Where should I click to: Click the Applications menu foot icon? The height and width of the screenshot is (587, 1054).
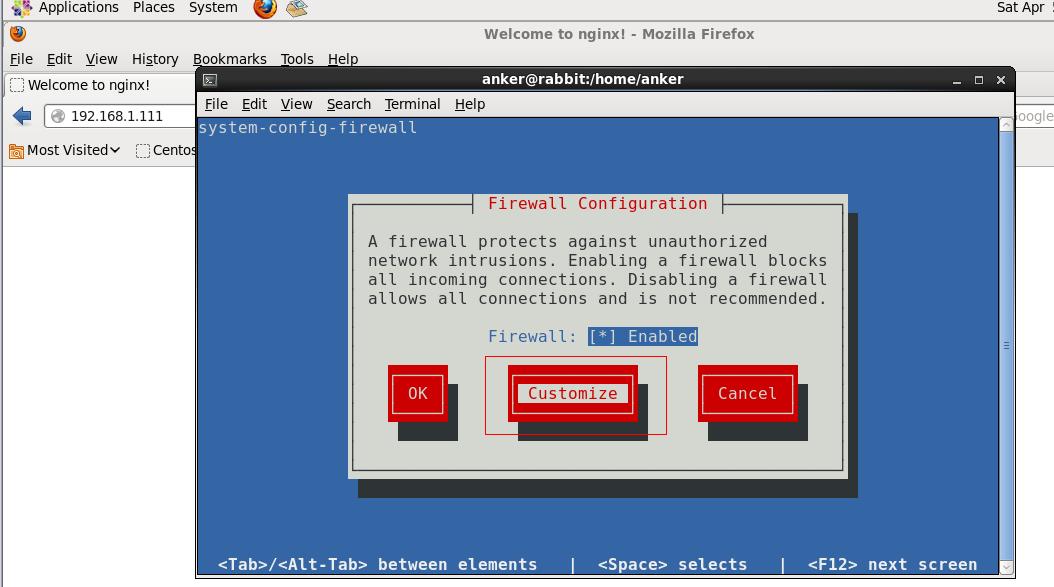pyautogui.click(x=22, y=8)
